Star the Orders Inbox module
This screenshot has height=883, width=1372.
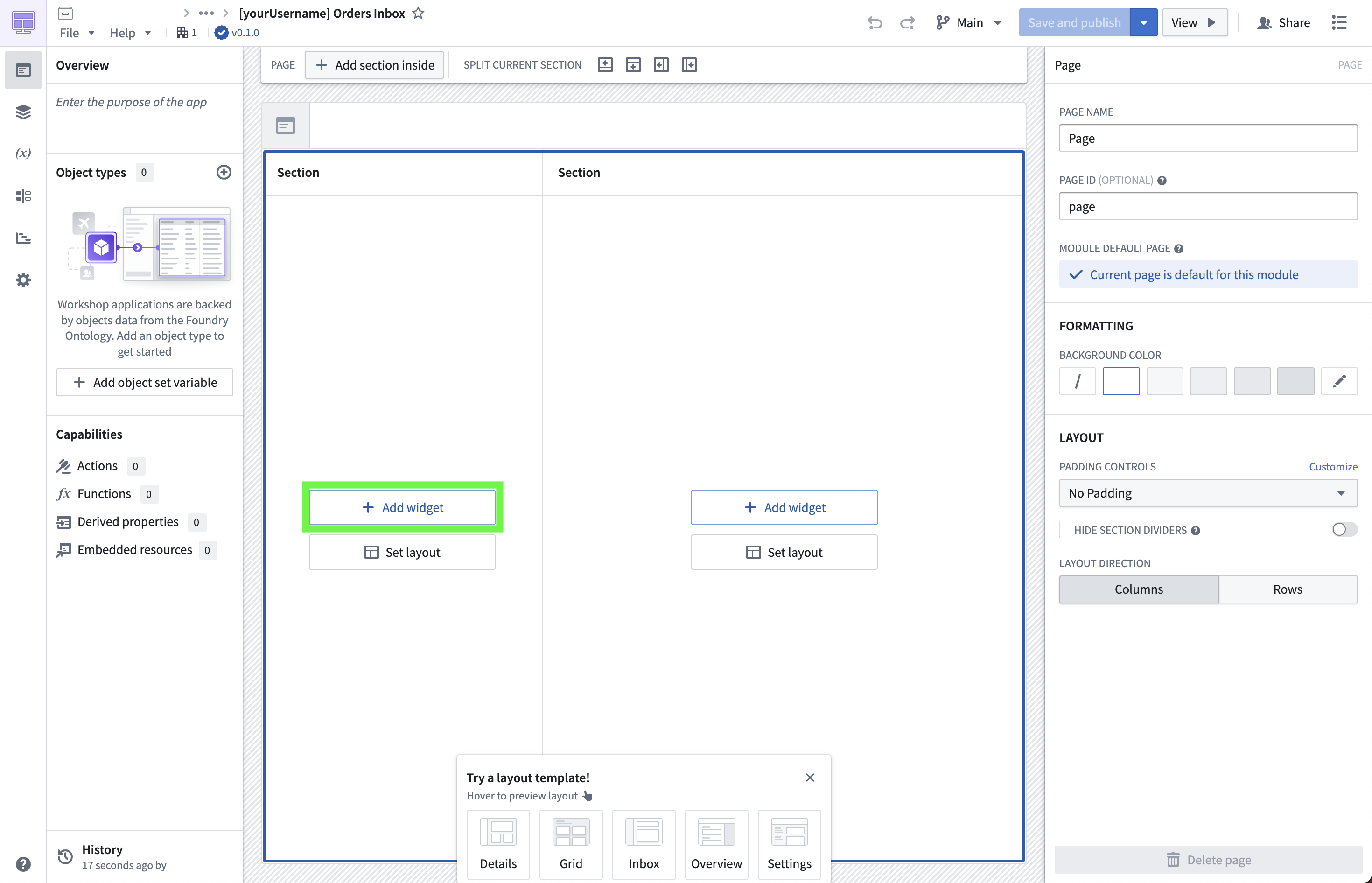point(418,13)
